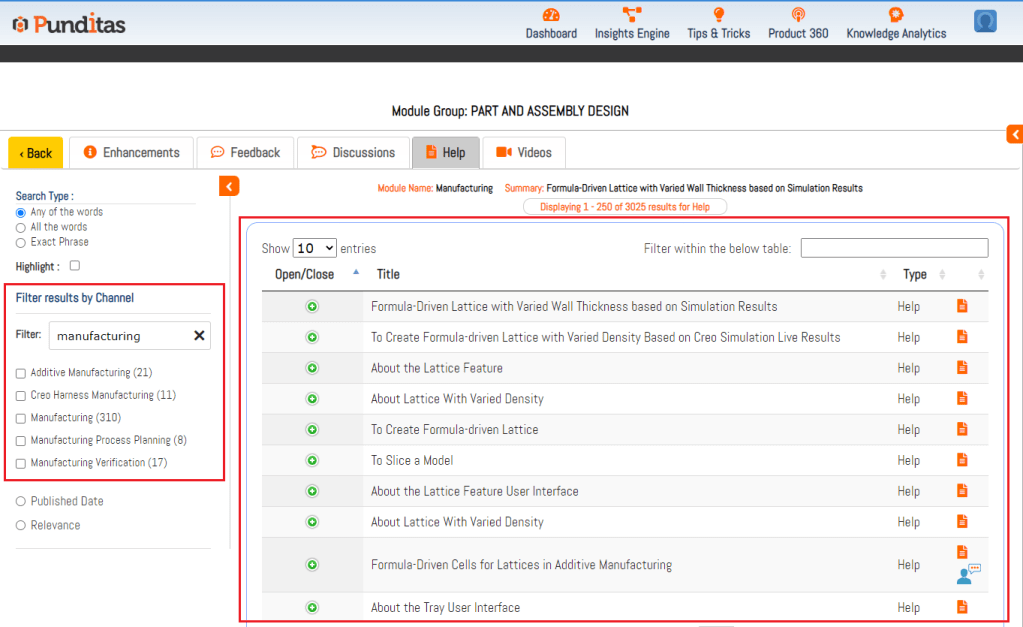Select the Exact Phrase search type
Screen dimensions: 1023x627
(21, 242)
